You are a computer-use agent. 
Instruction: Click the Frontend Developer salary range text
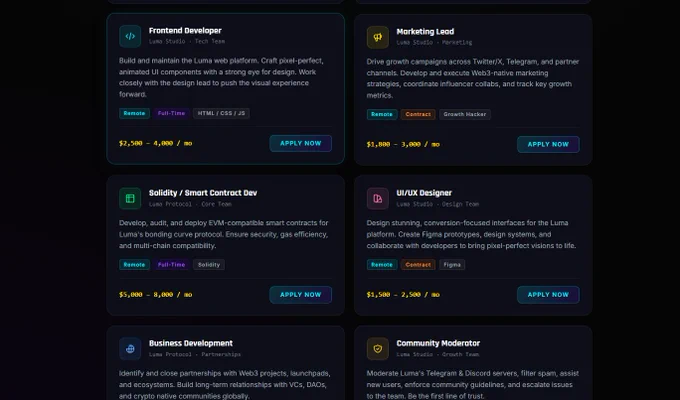156,143
